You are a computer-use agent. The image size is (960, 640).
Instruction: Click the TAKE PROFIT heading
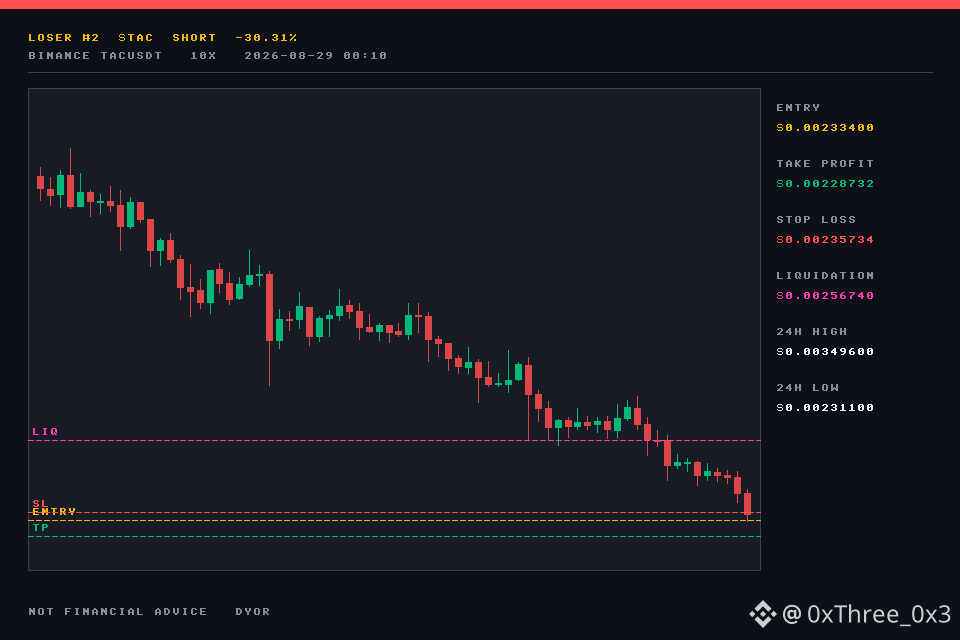click(825, 164)
